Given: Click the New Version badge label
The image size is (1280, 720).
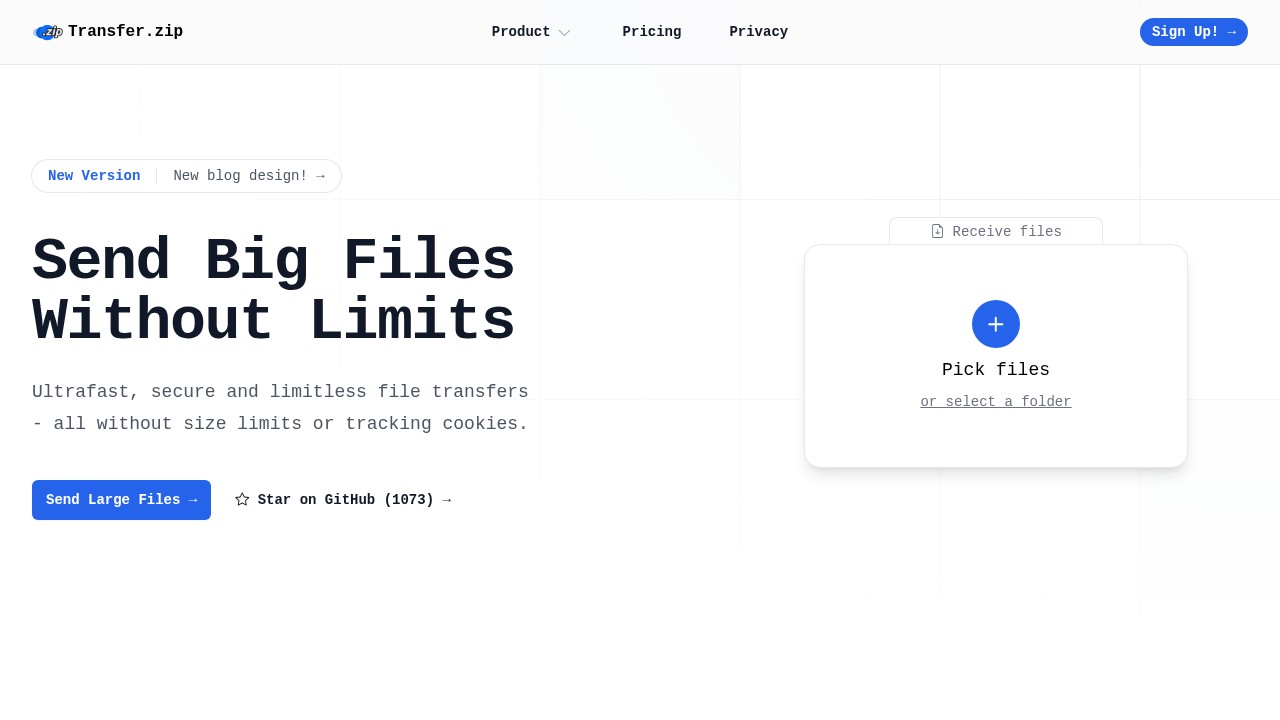Looking at the screenshot, I should [x=94, y=176].
